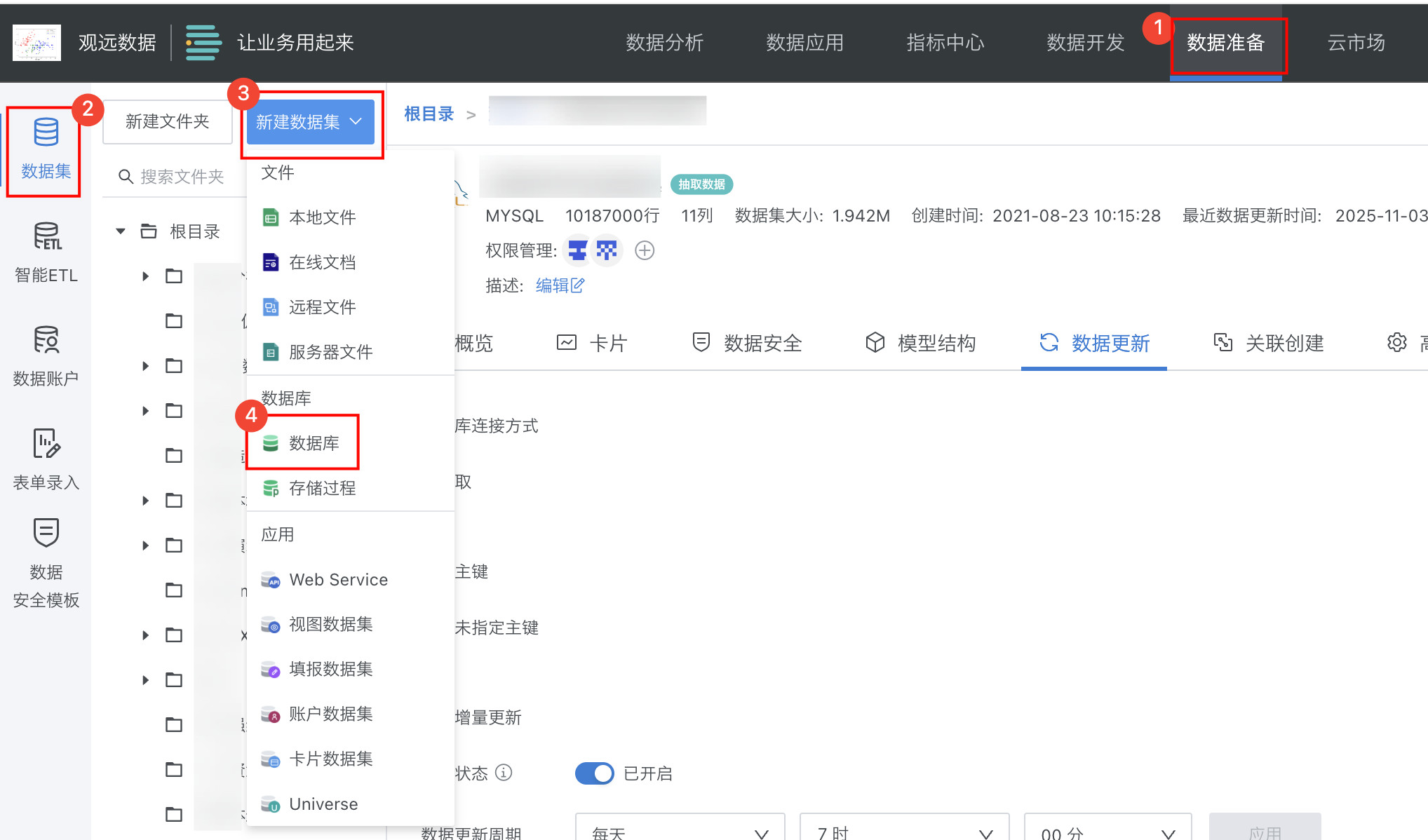This screenshot has height=840, width=1428.
Task: Open the 每天 frequency dropdown
Action: coord(679,832)
